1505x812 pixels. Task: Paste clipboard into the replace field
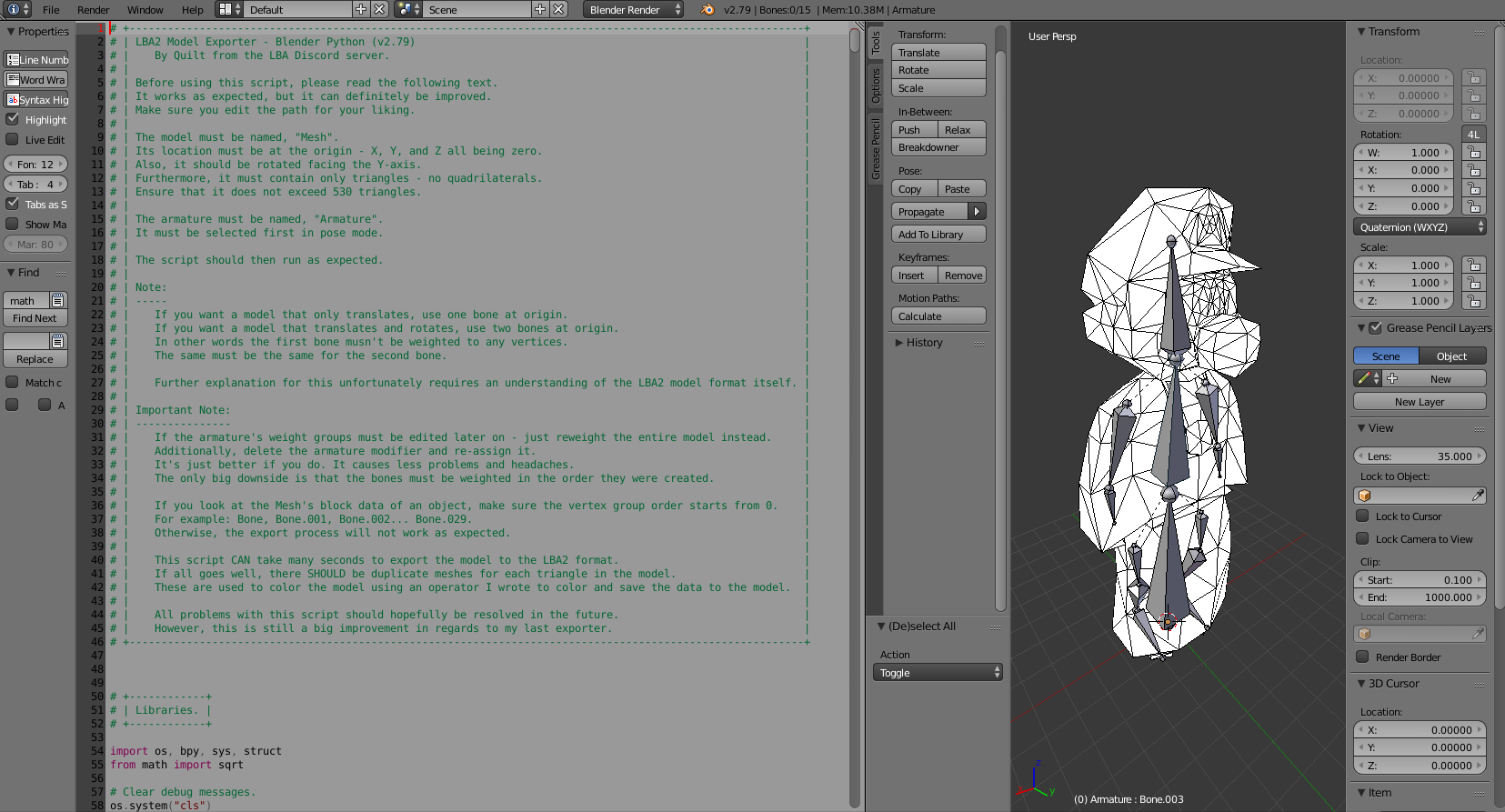coord(58,341)
